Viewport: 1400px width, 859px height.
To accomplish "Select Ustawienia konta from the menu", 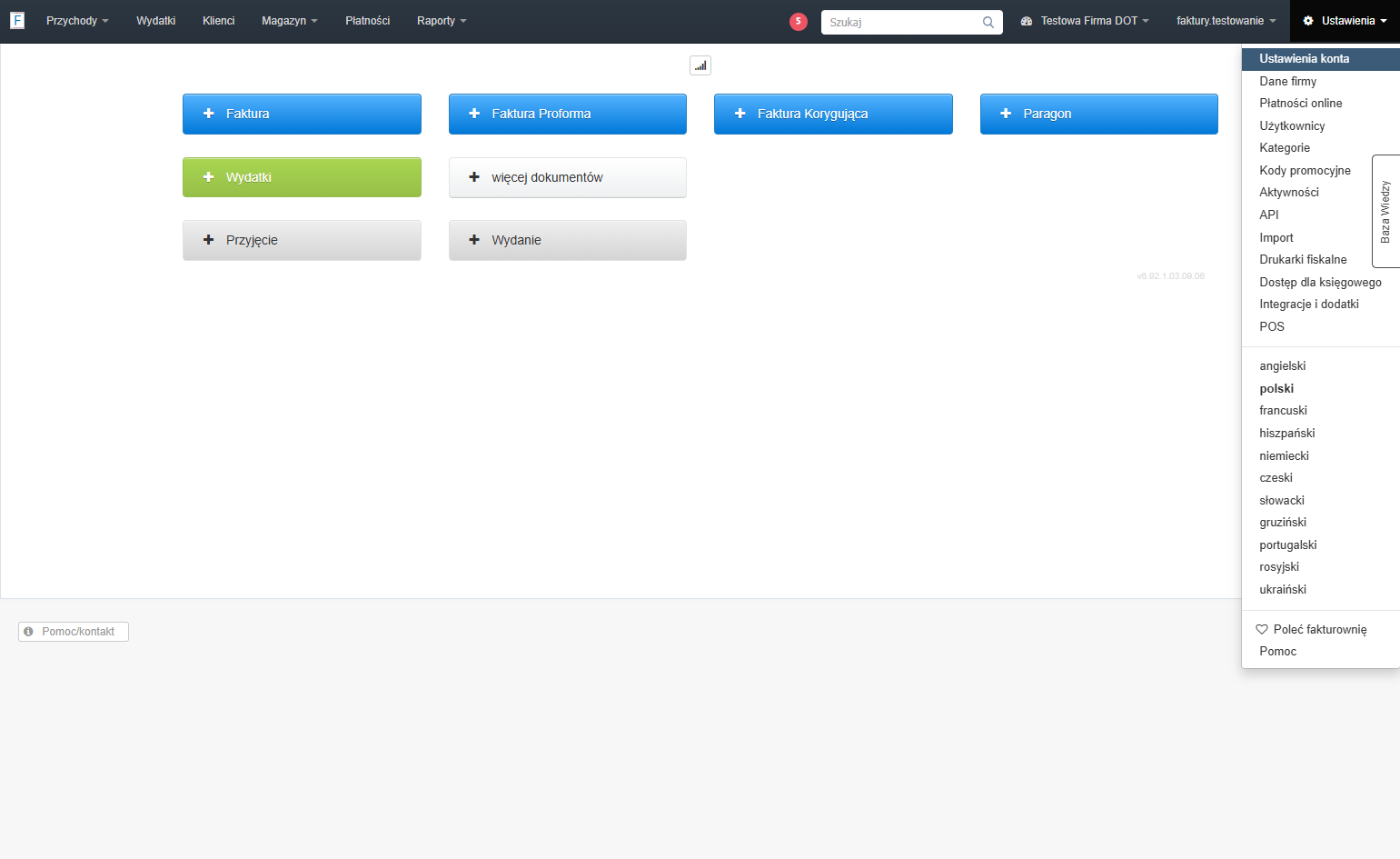I will pyautogui.click(x=1321, y=59).
